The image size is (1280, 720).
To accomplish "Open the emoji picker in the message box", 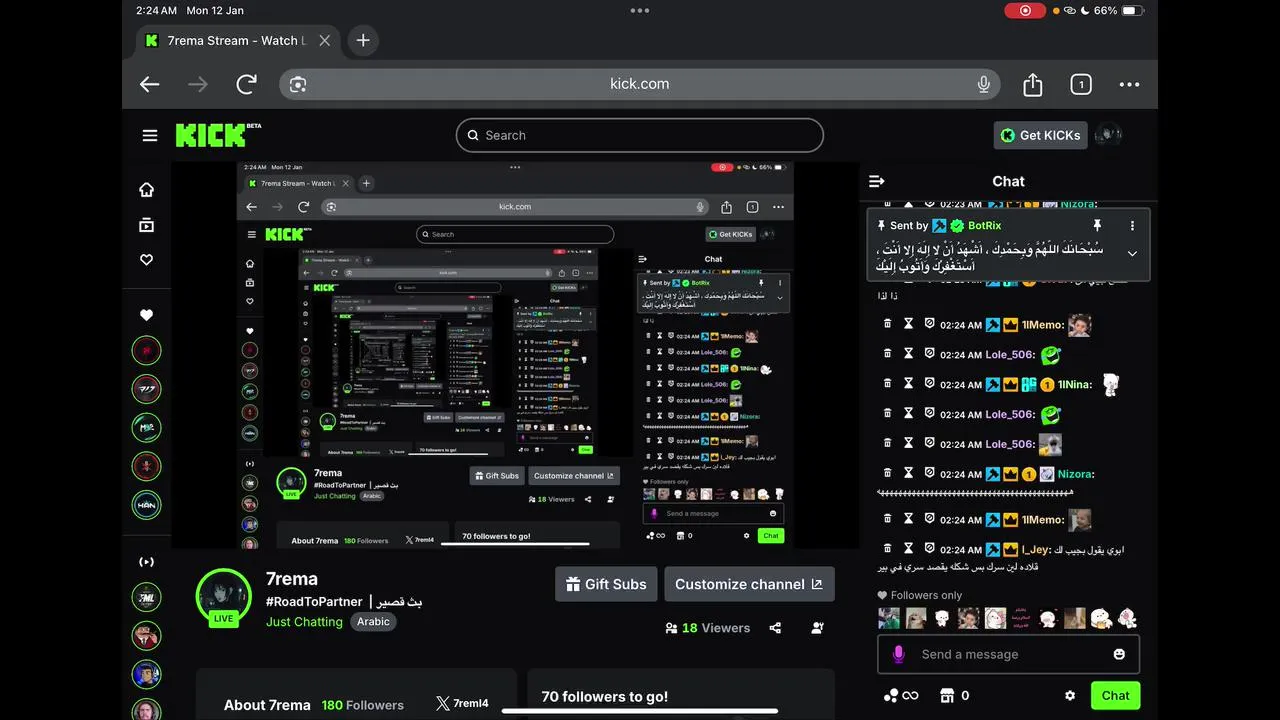I will click(x=1119, y=654).
